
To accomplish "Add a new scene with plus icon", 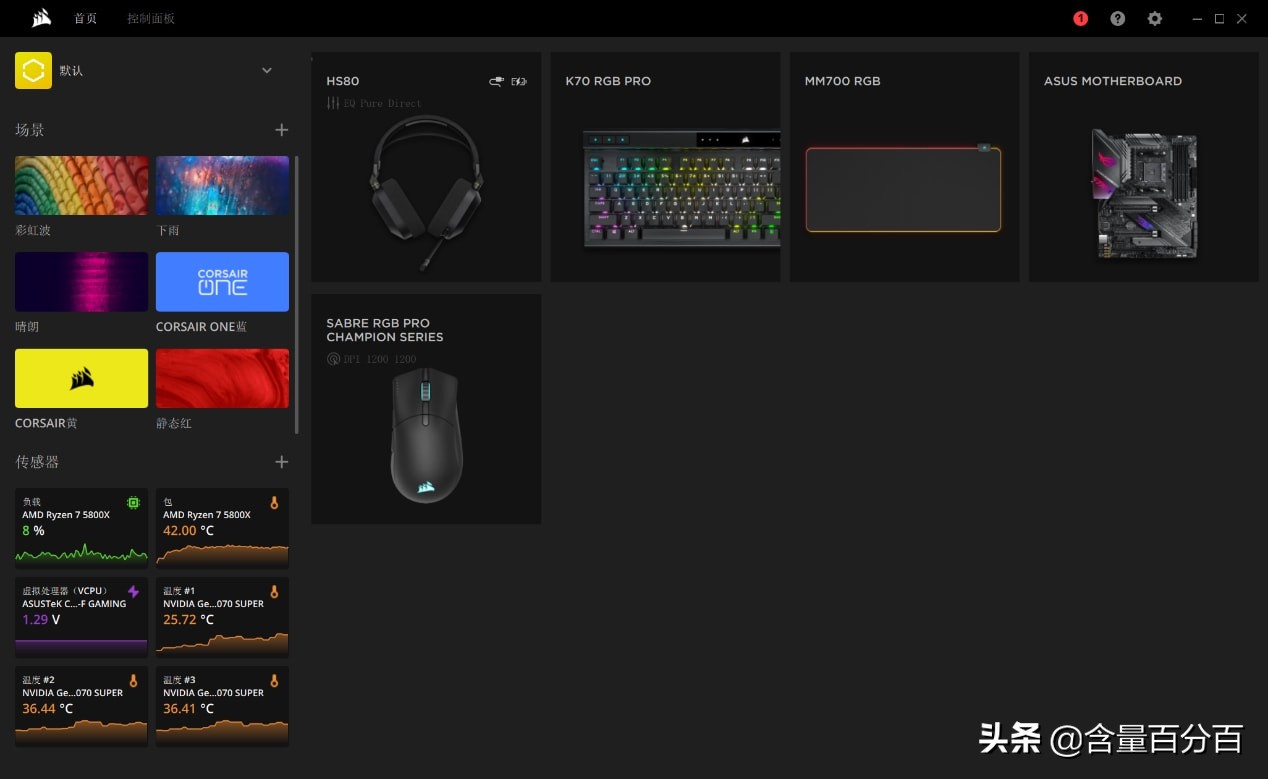I will (x=281, y=130).
